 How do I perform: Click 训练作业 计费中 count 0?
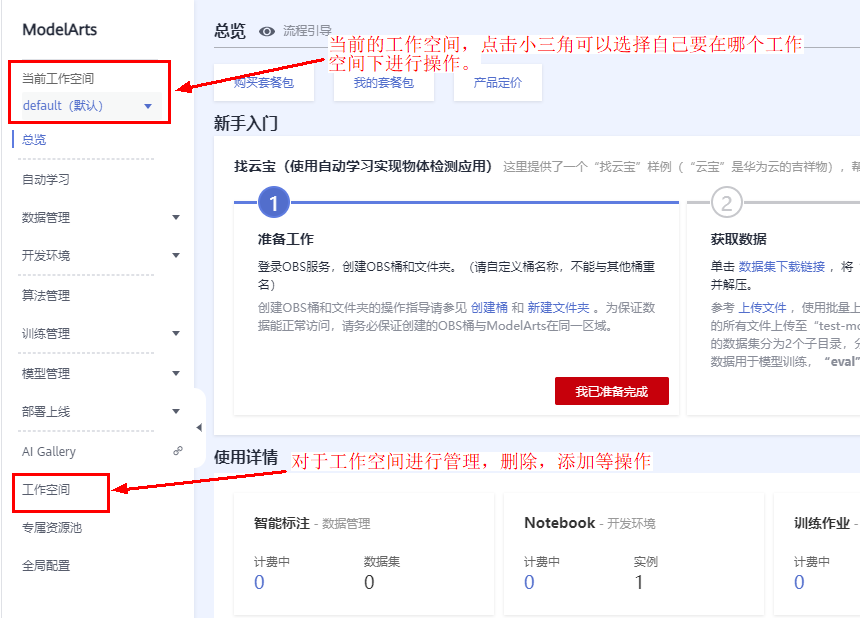(799, 582)
